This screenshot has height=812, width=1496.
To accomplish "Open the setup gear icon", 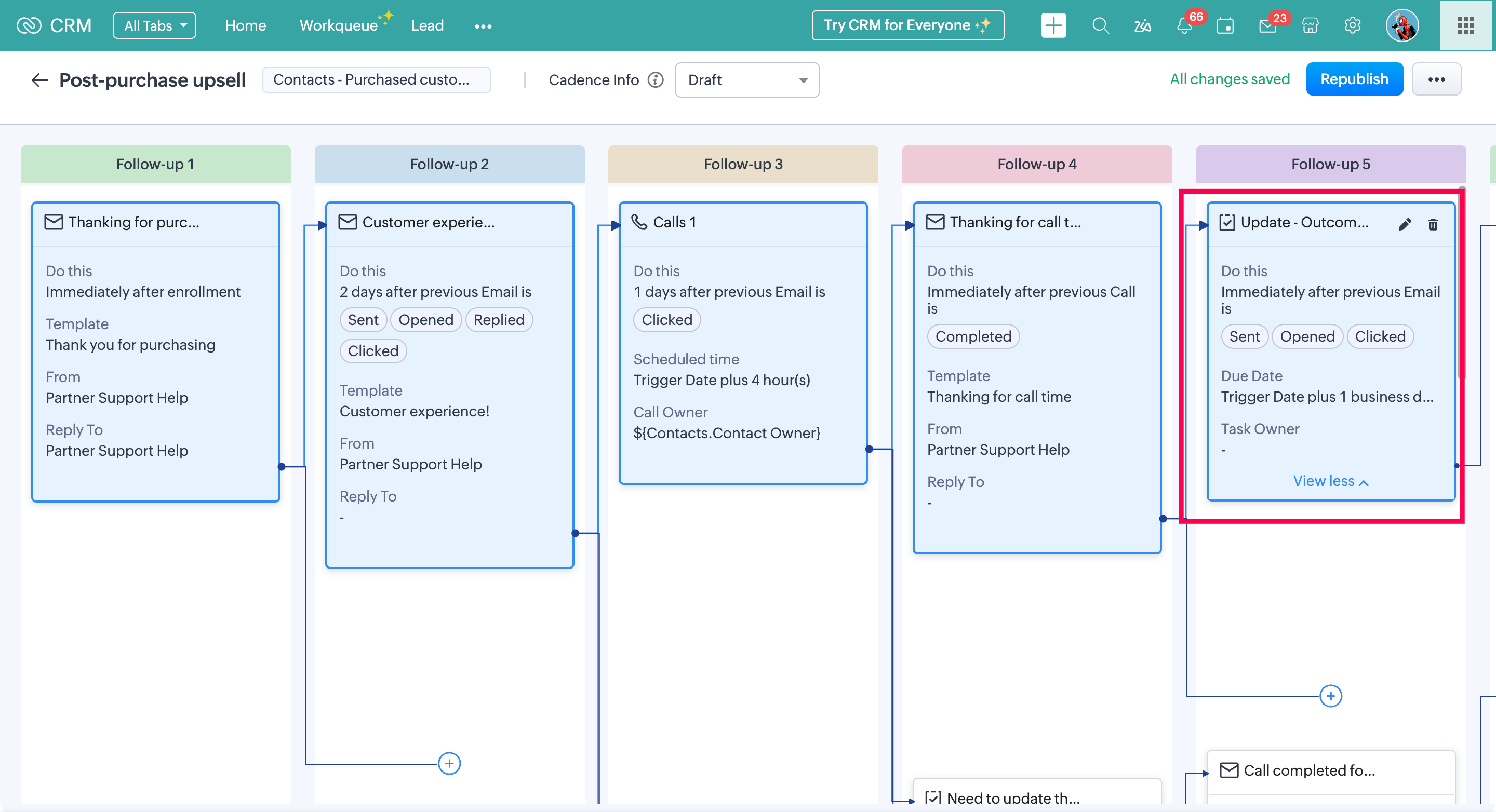I will [1352, 25].
